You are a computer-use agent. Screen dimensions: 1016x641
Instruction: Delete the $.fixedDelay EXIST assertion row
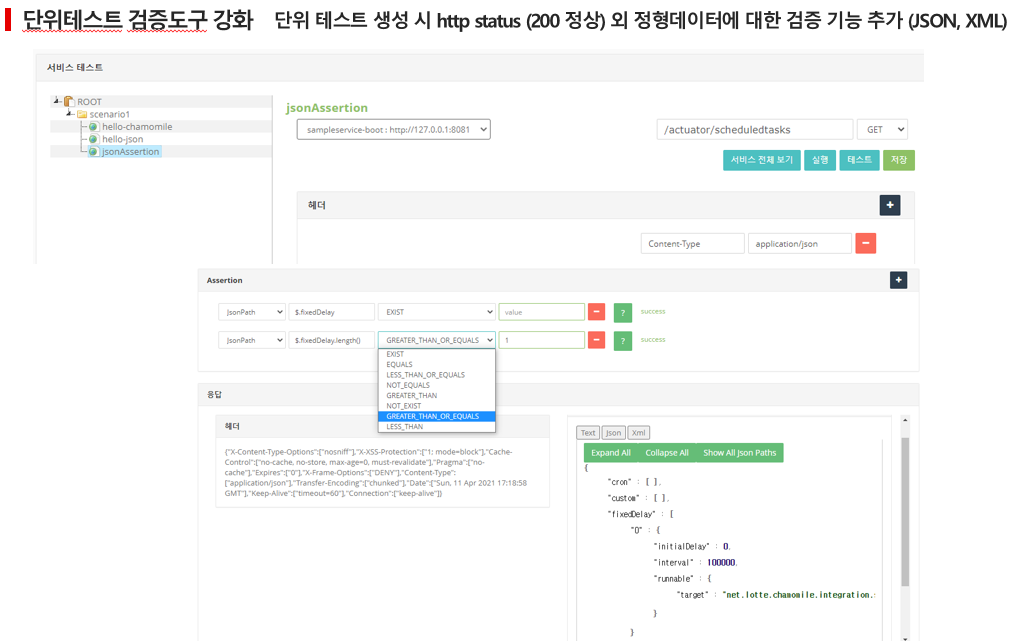(x=596, y=312)
